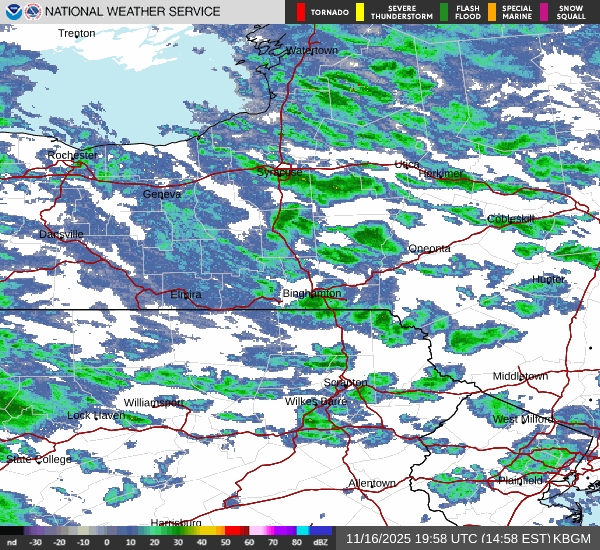Select the Binghamton city label

(x=312, y=294)
